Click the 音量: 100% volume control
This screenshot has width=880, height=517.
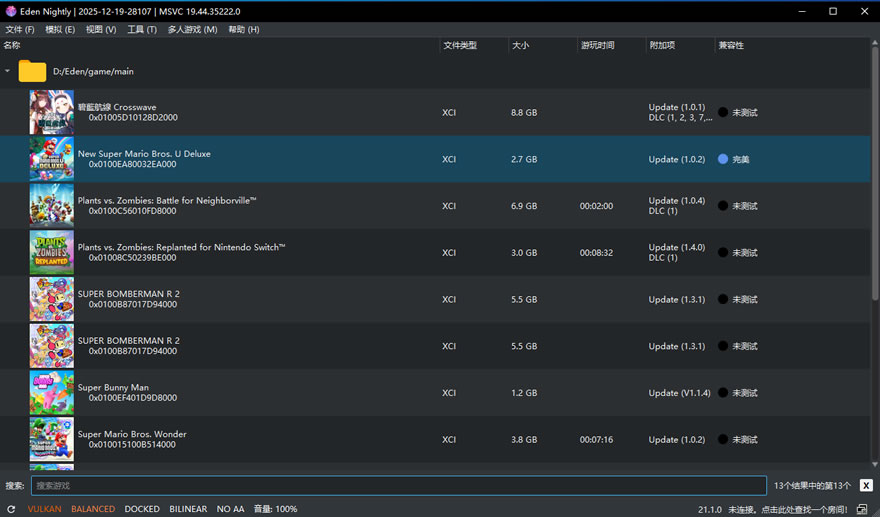pos(275,509)
